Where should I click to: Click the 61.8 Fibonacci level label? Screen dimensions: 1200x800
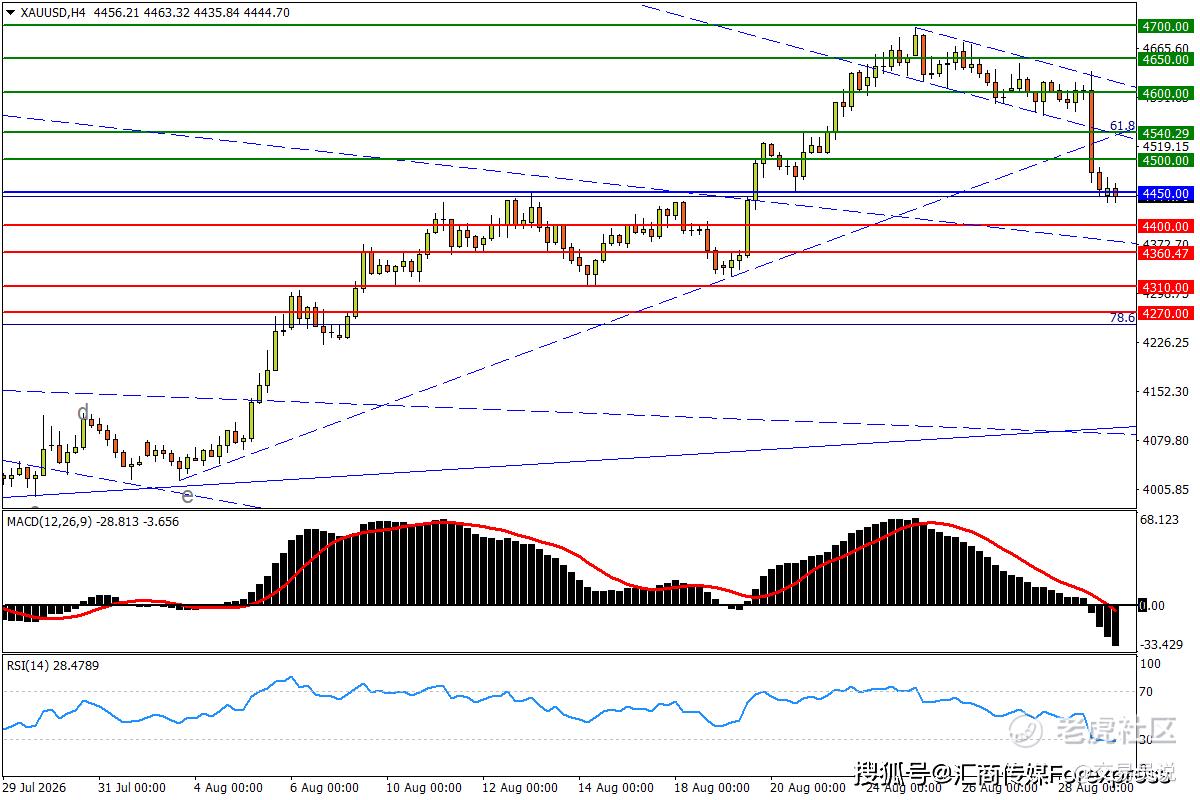tap(1122, 126)
